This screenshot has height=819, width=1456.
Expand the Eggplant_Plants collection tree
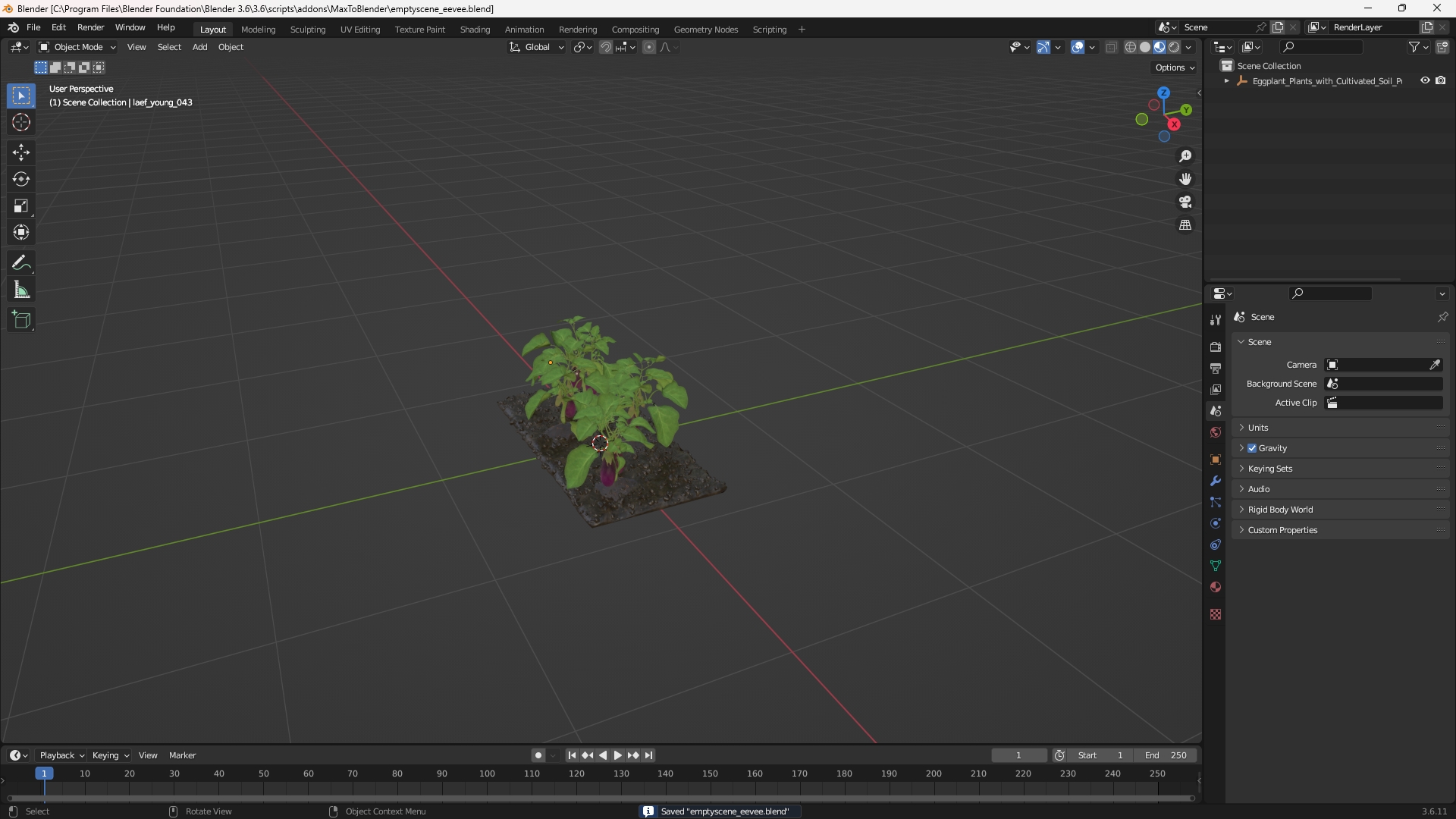[1226, 81]
